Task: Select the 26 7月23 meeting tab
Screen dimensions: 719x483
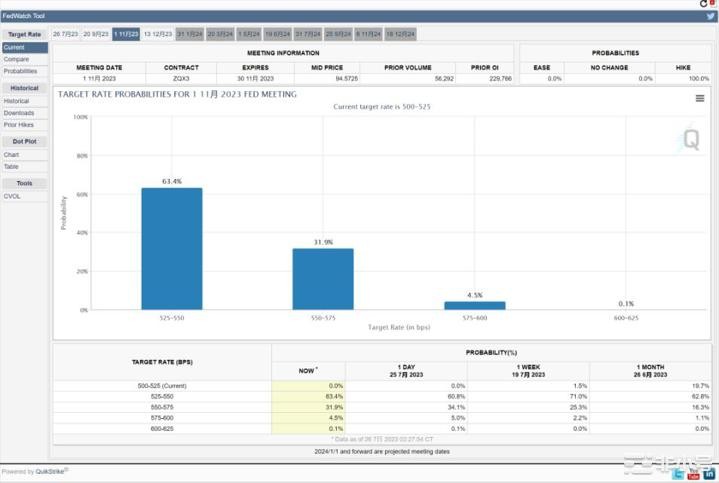Action: tap(65, 34)
